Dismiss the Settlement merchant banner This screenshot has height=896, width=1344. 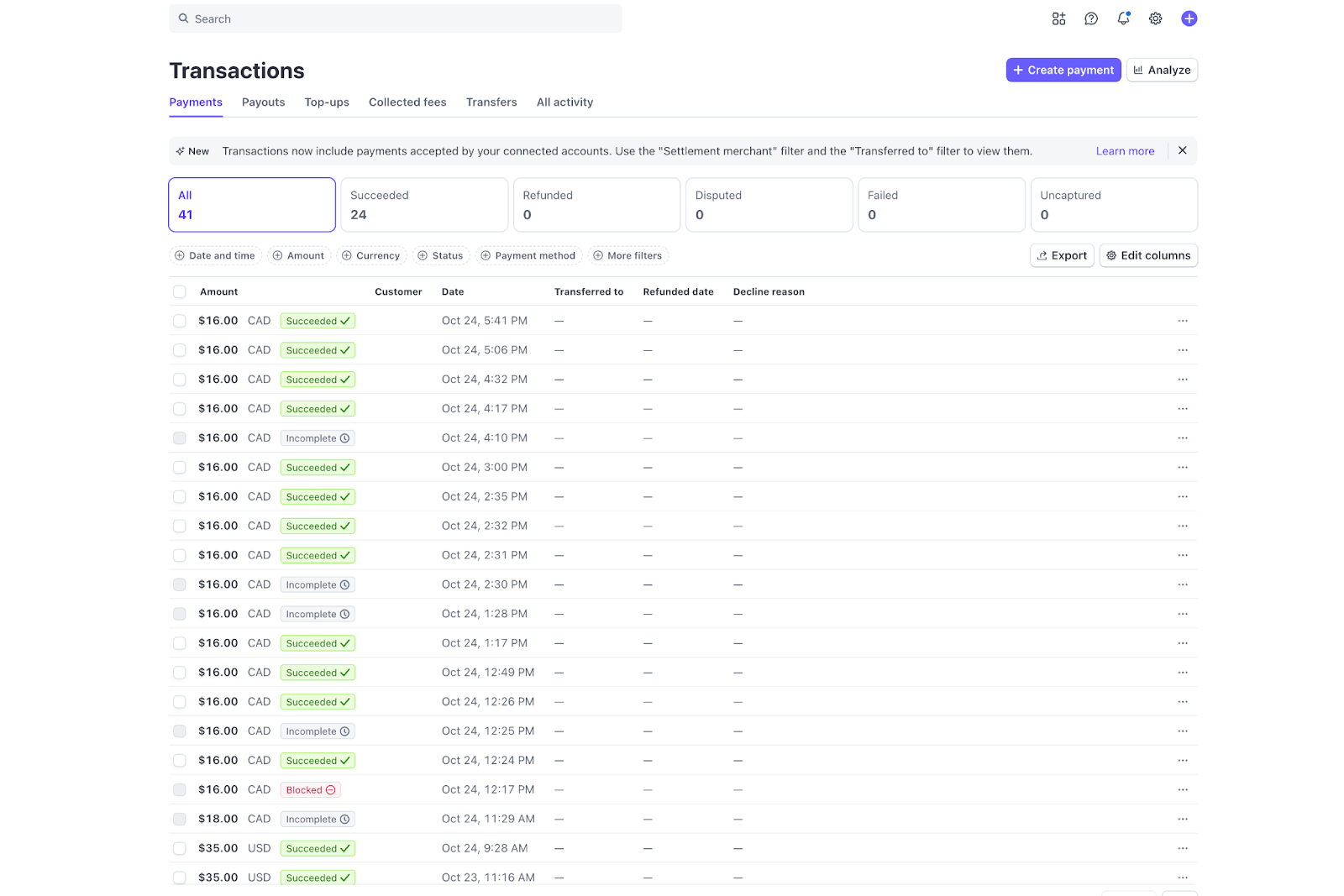[x=1182, y=150]
